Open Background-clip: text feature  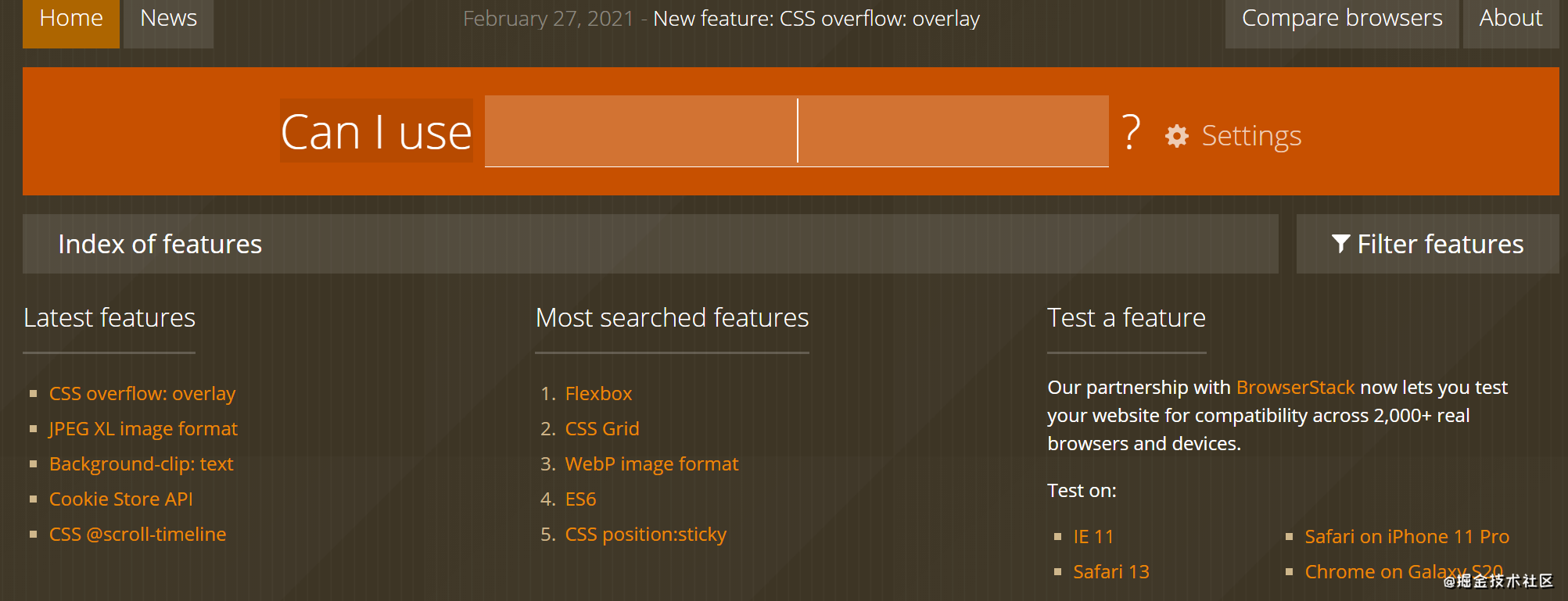click(x=142, y=463)
